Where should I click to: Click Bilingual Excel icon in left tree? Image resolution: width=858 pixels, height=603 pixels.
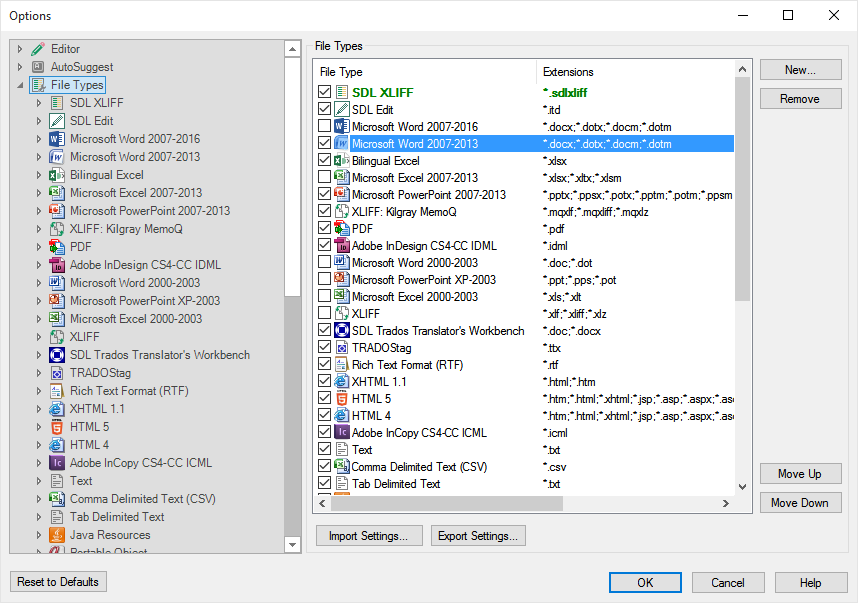(x=57, y=175)
